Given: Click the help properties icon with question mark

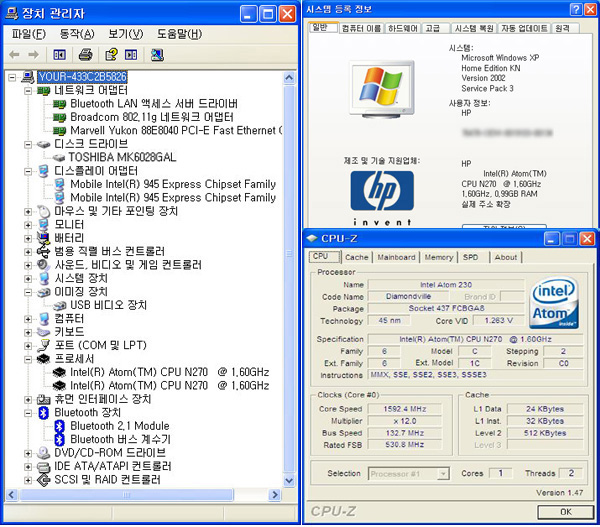Looking at the screenshot, I should (x=111, y=55).
